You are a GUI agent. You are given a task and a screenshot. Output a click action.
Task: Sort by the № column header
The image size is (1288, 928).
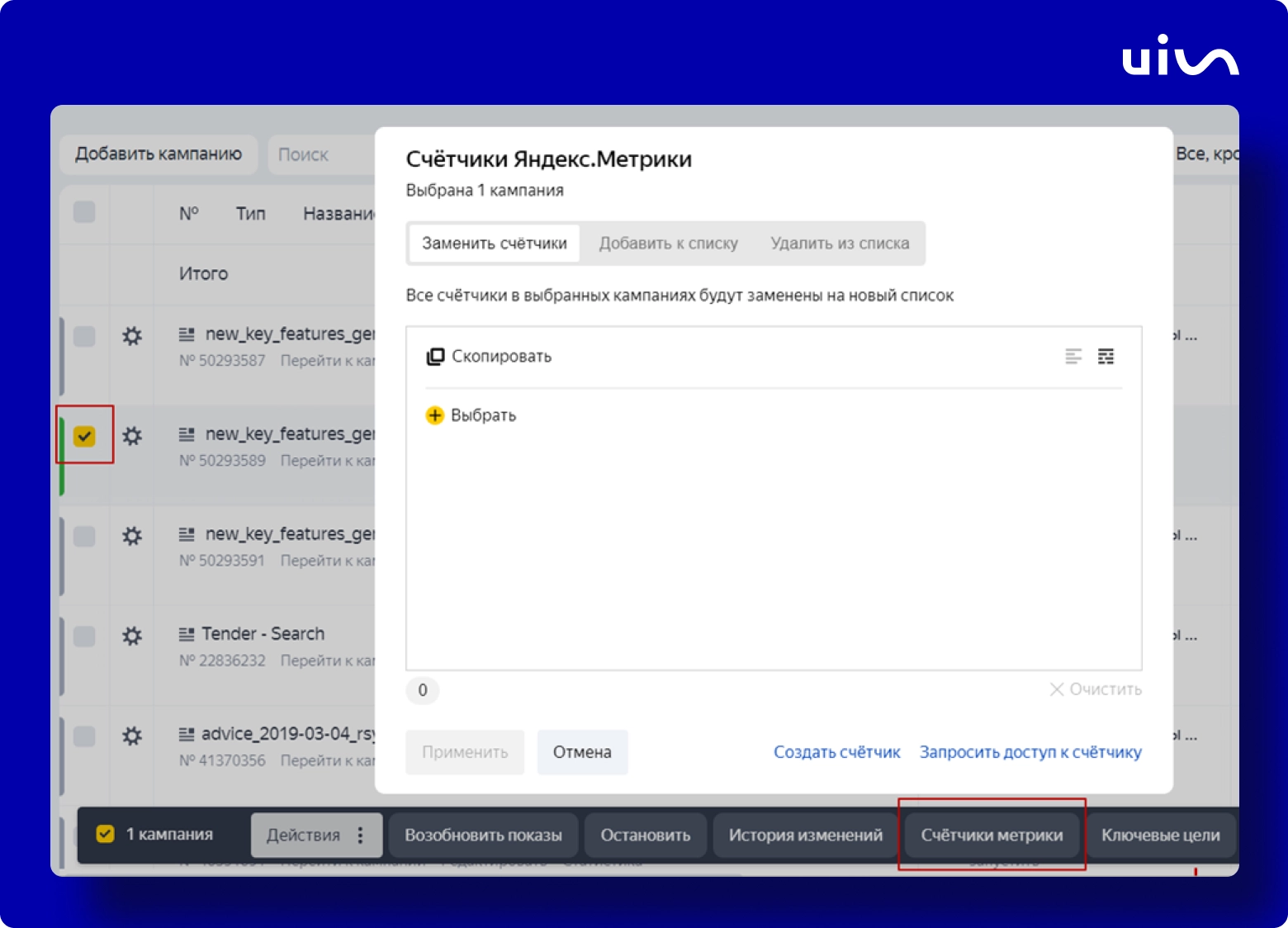189,214
